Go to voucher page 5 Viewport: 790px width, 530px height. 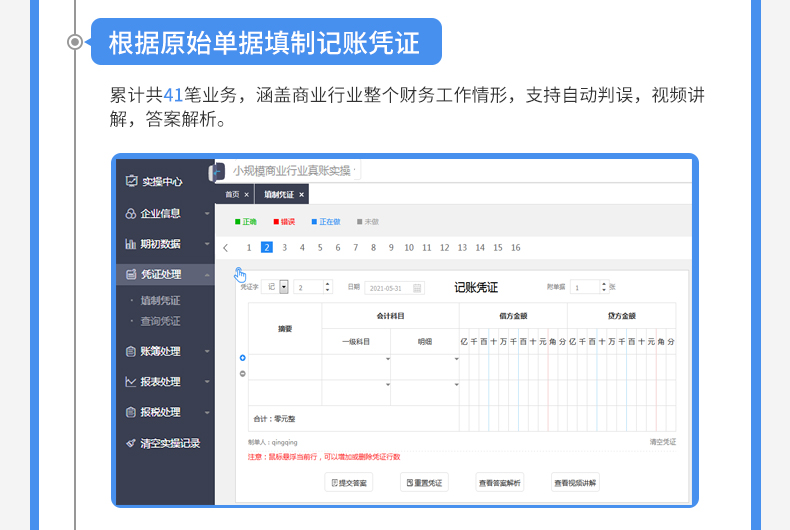pyautogui.click(x=320, y=248)
